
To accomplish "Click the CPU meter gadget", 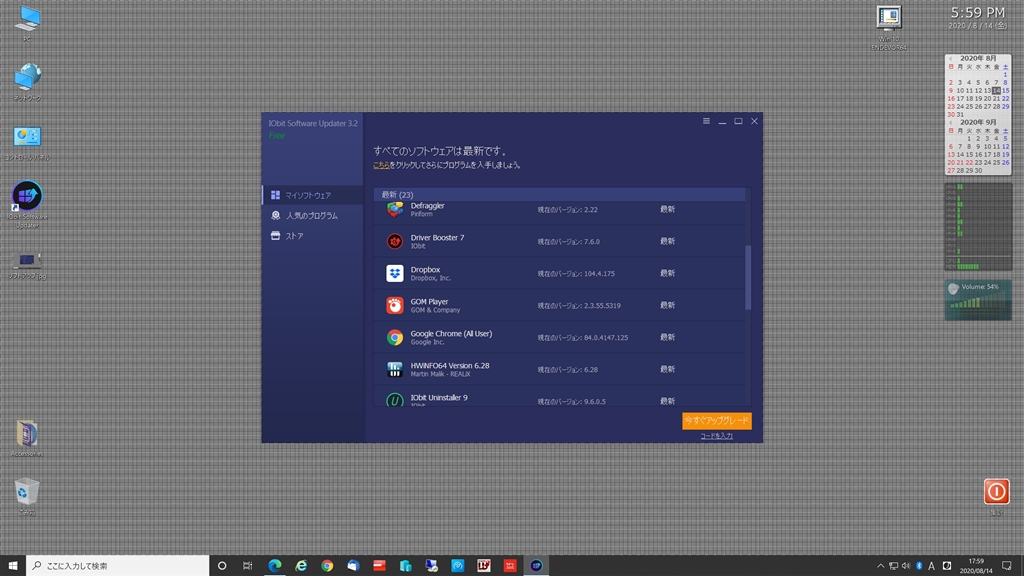I will [978, 227].
